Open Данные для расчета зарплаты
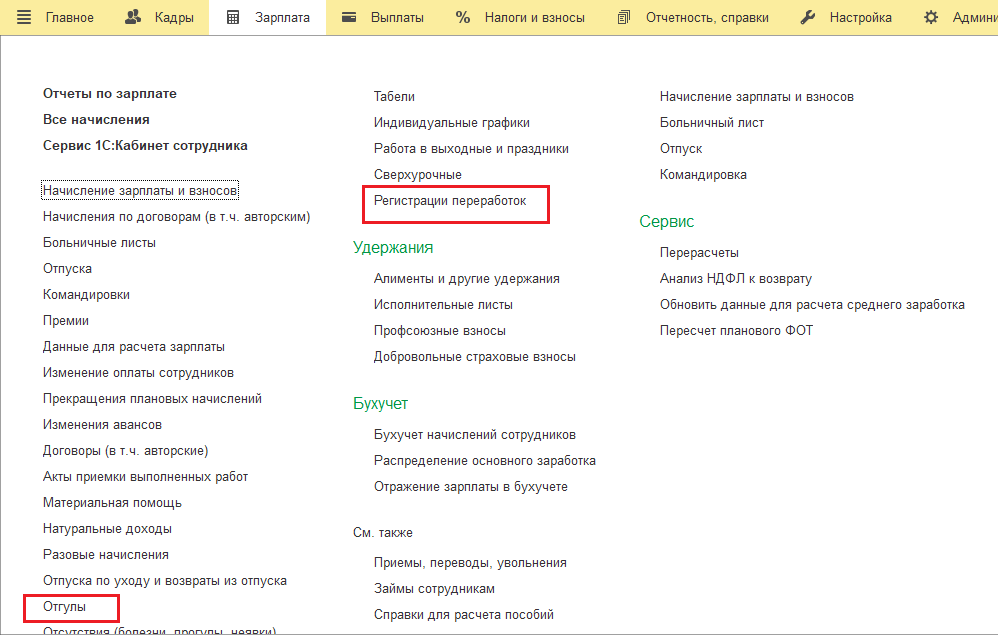 pyautogui.click(x=134, y=347)
